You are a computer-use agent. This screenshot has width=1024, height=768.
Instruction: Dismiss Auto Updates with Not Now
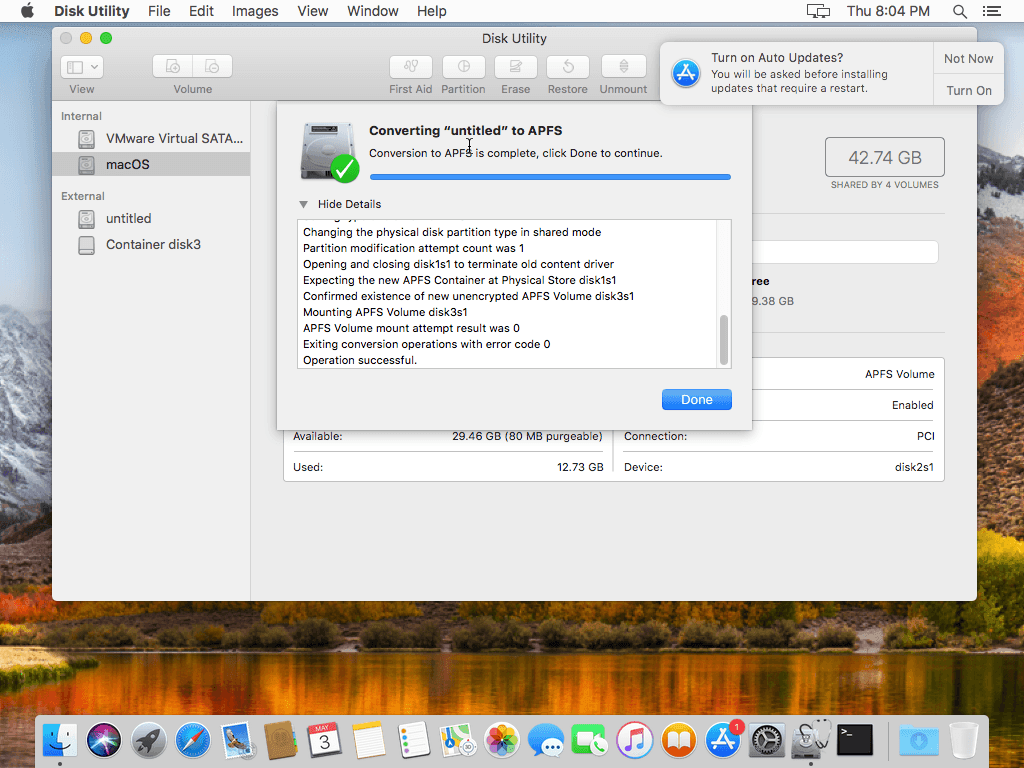click(x=967, y=58)
